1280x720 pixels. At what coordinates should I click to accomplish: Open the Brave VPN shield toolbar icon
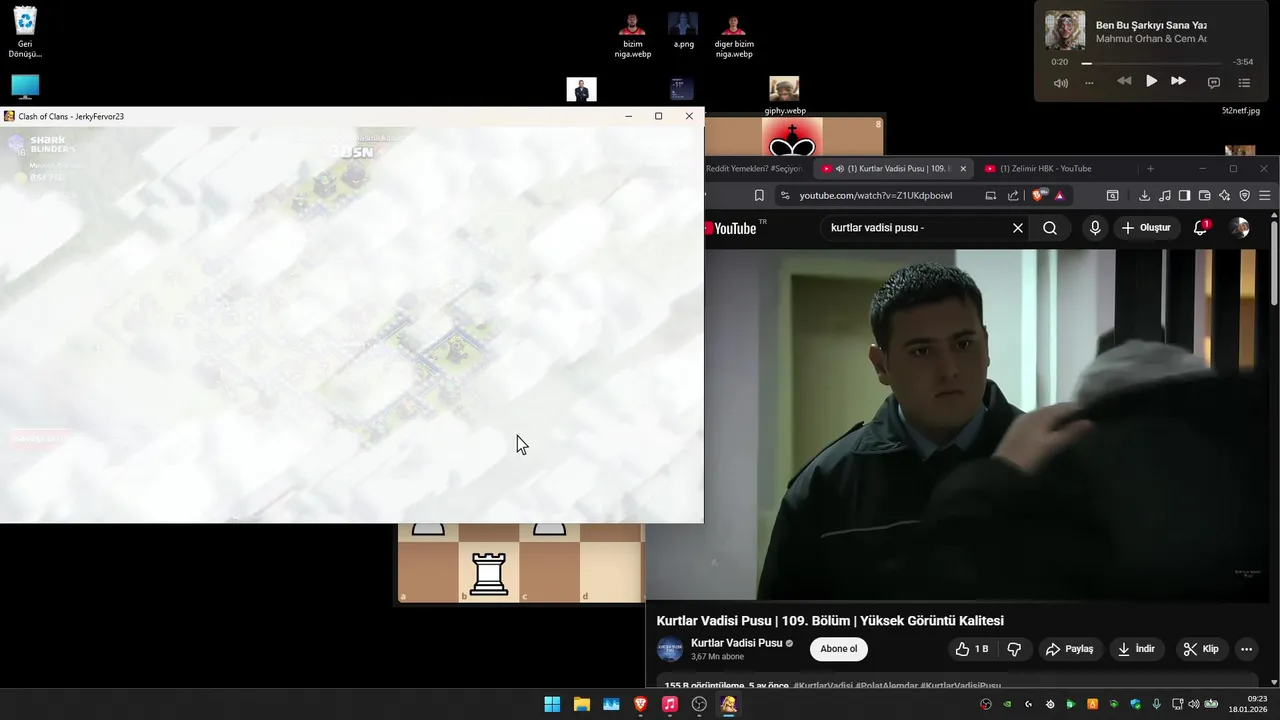[1245, 196]
